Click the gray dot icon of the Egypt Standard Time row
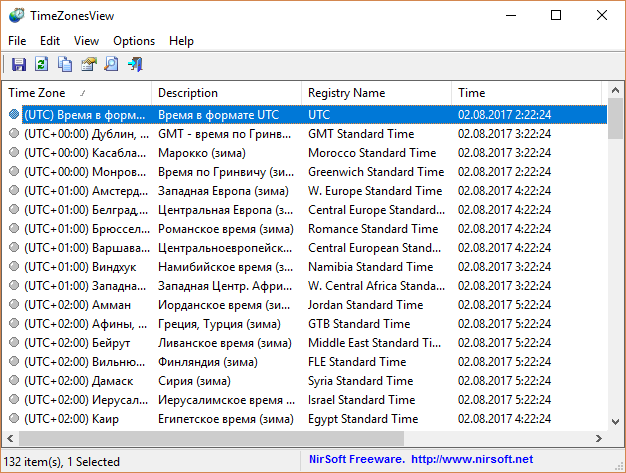The width and height of the screenshot is (626, 473). point(14,418)
